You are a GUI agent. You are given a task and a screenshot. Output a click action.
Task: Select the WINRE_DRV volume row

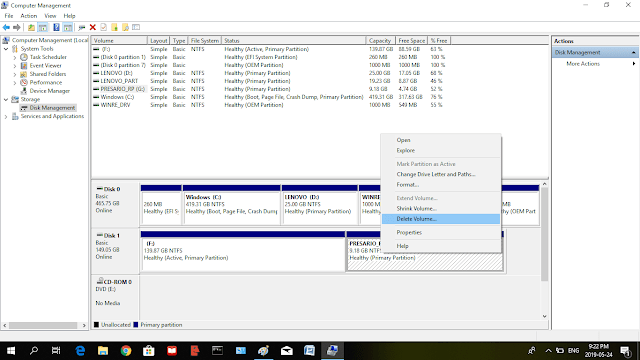pos(269,105)
